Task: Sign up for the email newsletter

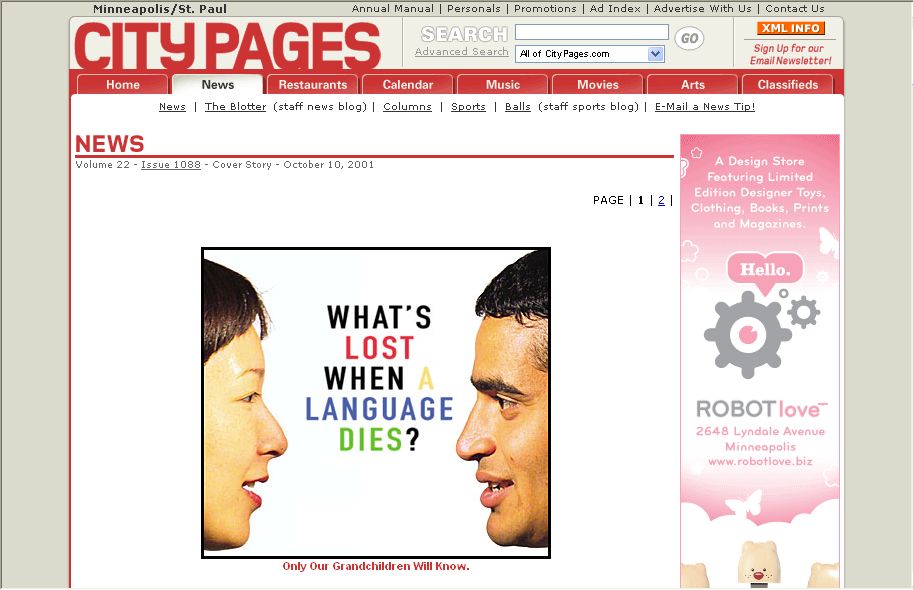Action: [x=790, y=54]
